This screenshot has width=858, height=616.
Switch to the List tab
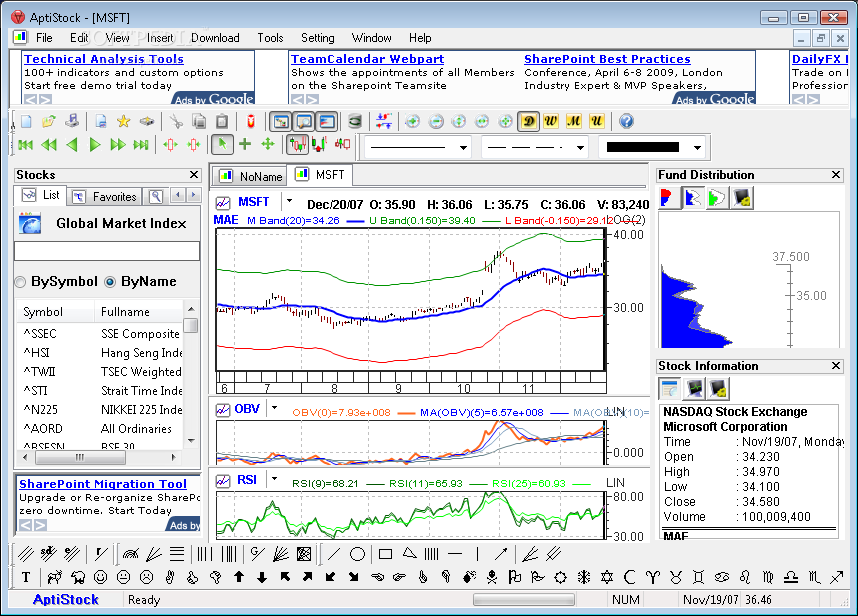40,195
